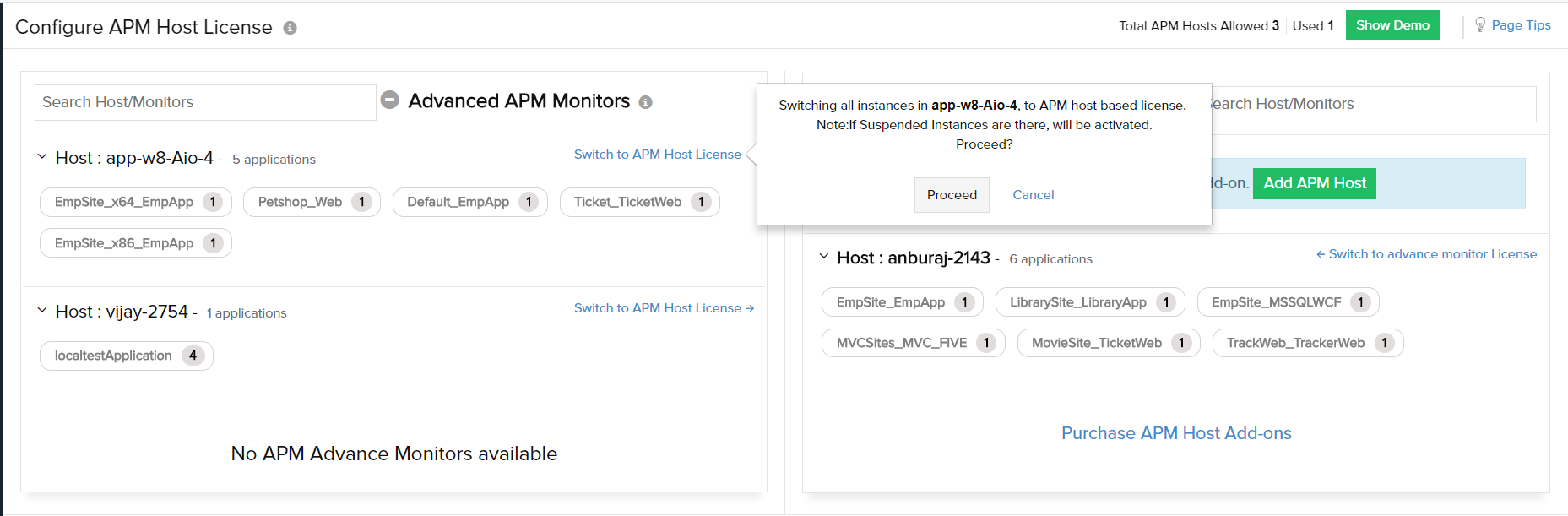Select the TrackWeb_TrackerWeb application chip
This screenshot has height=516, width=1568.
1295,343
